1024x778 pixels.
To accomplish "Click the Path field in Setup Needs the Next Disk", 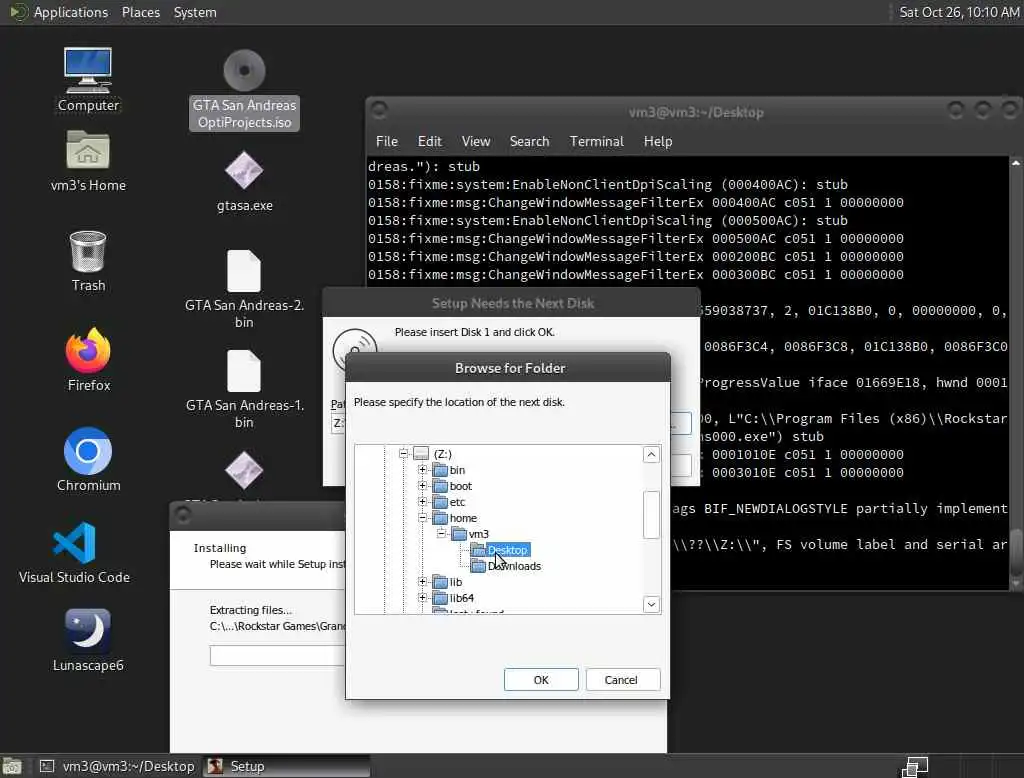I will coord(338,423).
